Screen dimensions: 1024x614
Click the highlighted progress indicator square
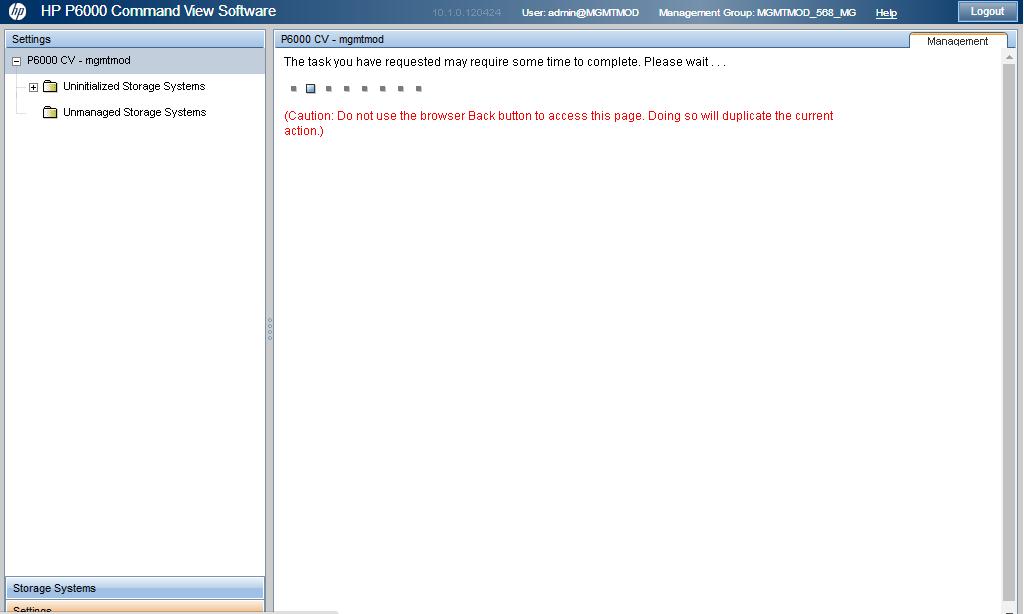[x=311, y=88]
